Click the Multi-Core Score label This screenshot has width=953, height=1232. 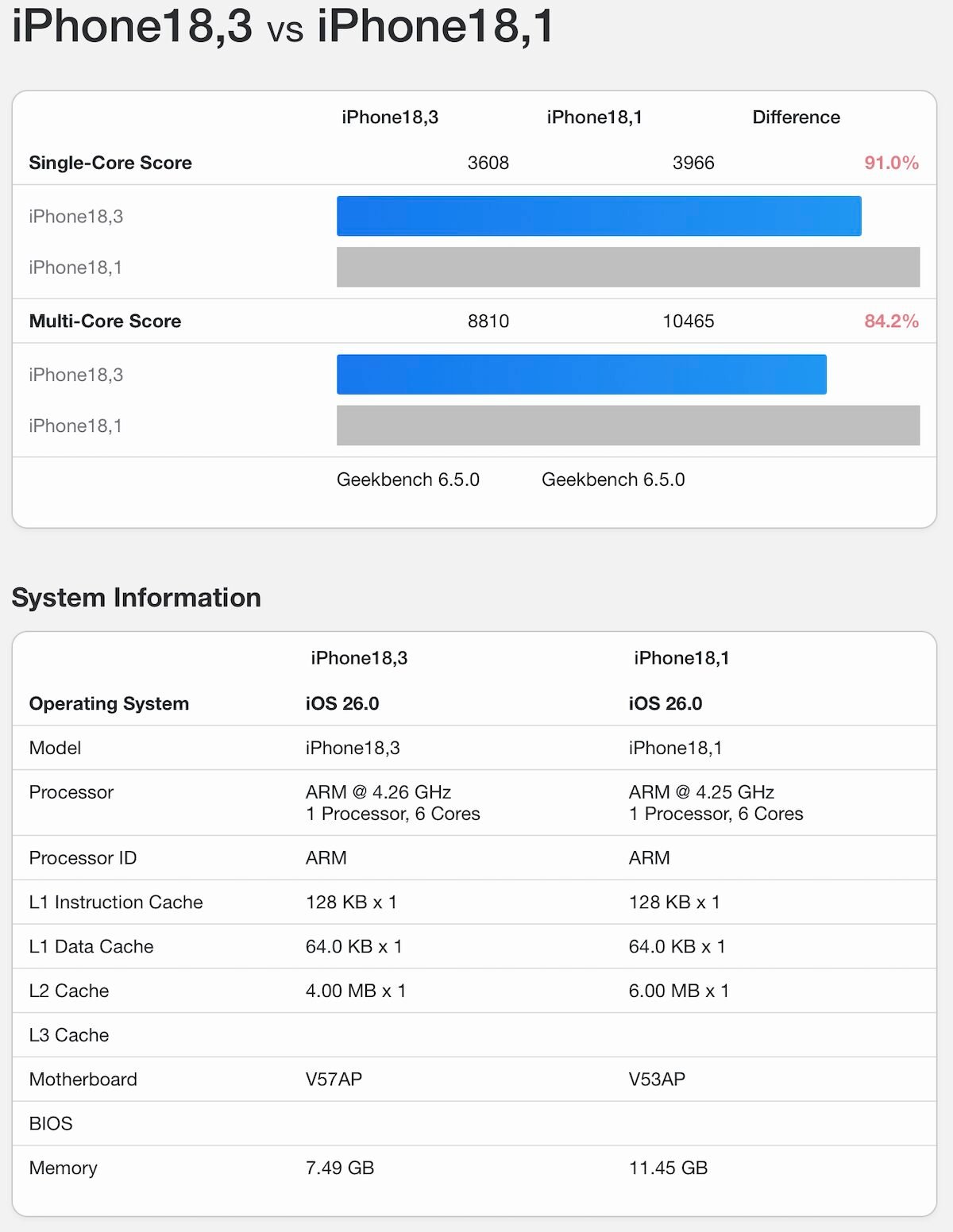105,321
